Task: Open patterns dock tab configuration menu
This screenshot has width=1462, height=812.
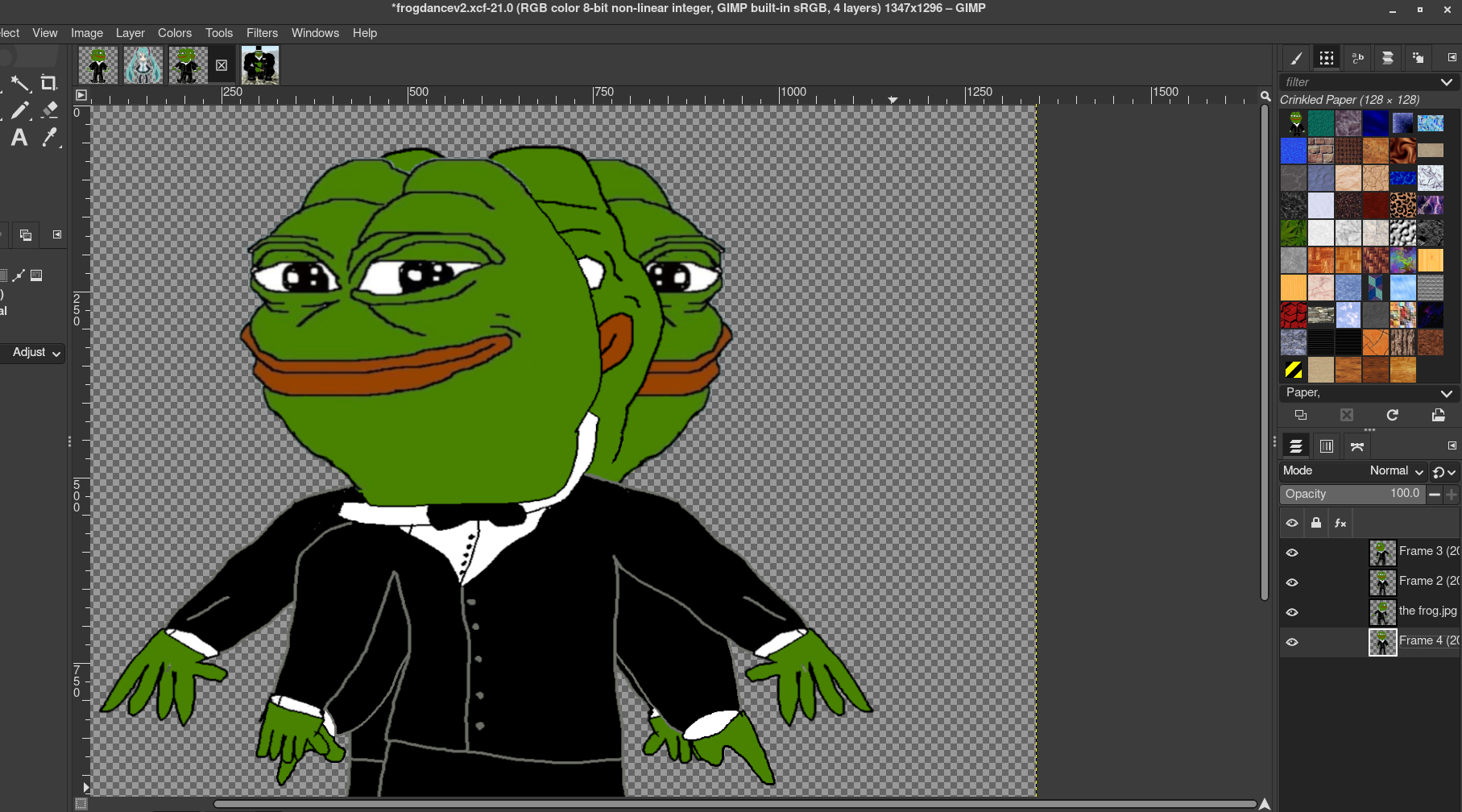Action: point(1452,57)
